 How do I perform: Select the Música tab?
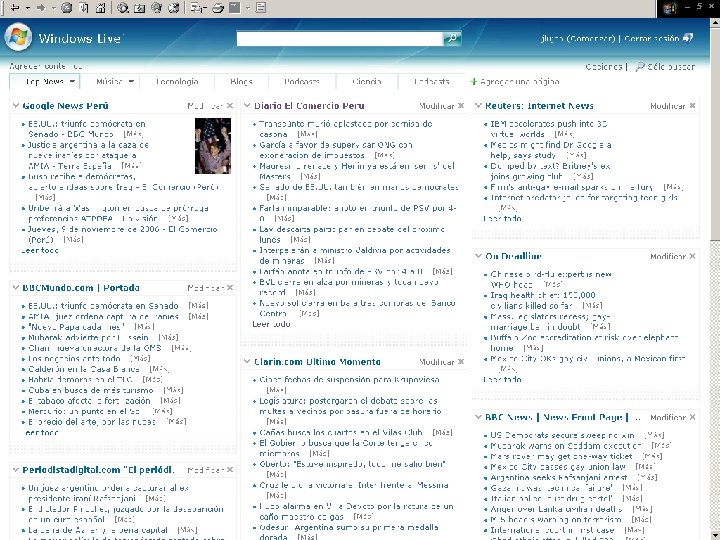pyautogui.click(x=109, y=82)
